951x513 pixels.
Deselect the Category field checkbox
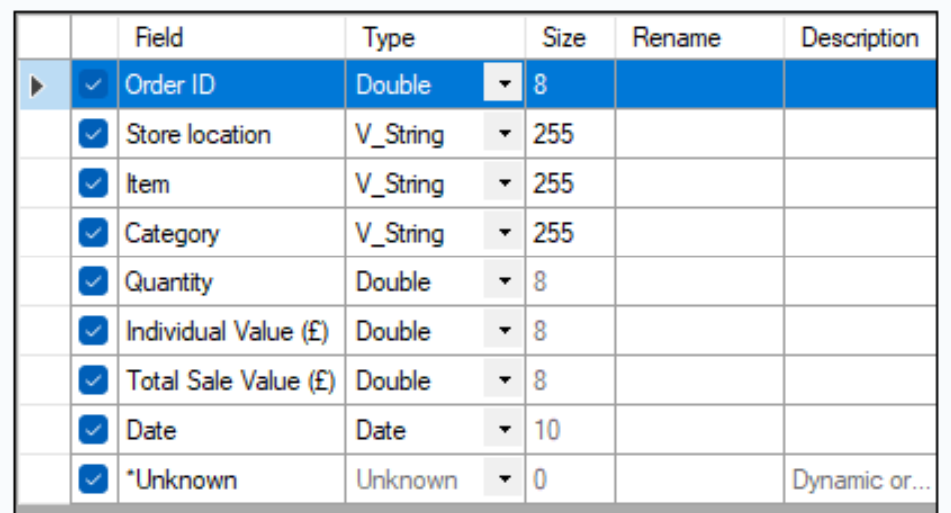coord(93,233)
